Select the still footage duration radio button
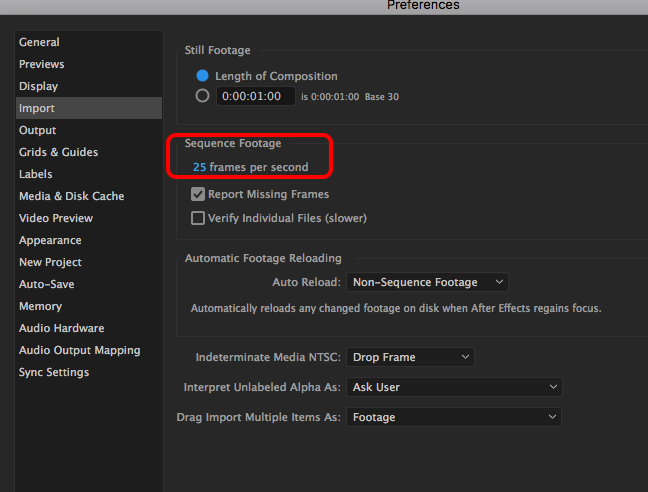Screen dimensions: 648x492 tap(202, 96)
